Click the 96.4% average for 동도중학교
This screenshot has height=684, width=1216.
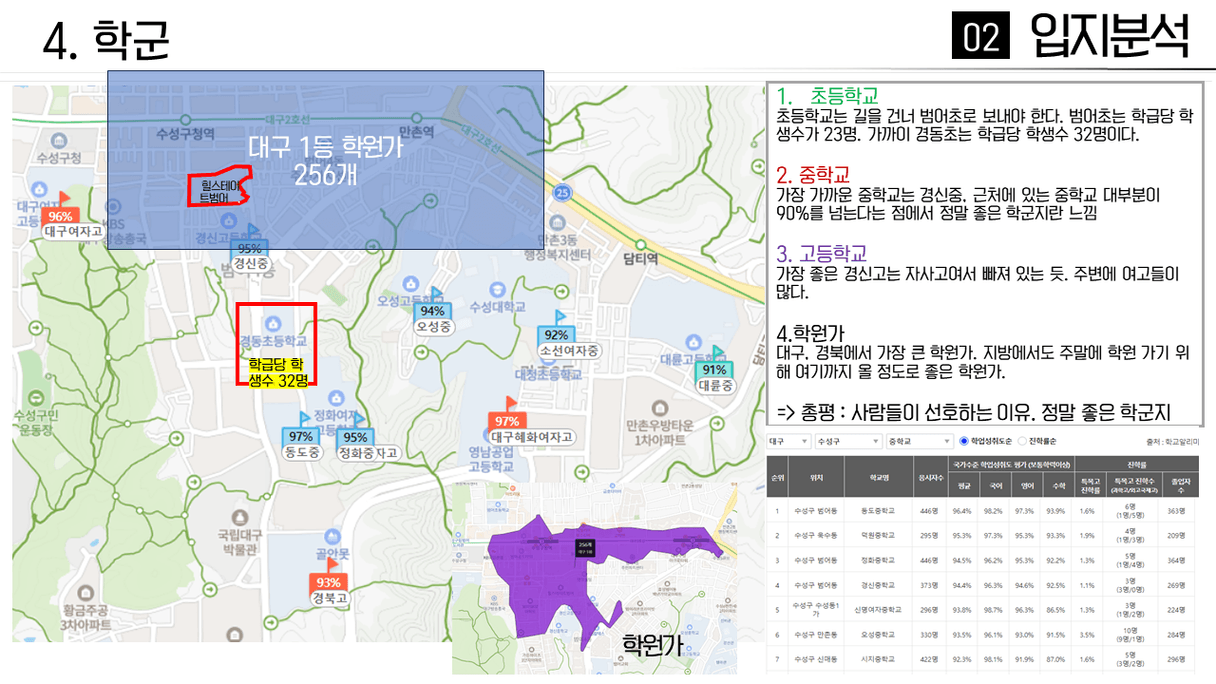coord(962,511)
